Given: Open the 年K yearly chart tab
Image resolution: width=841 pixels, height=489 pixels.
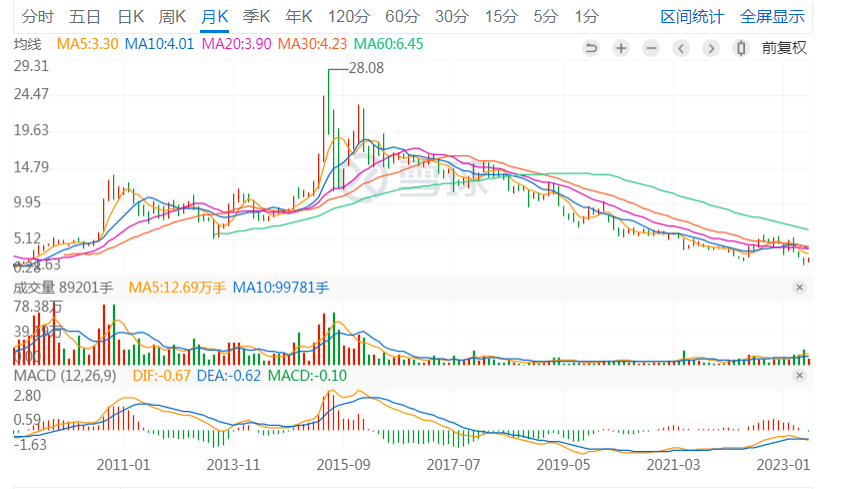Looking at the screenshot, I should (298, 16).
